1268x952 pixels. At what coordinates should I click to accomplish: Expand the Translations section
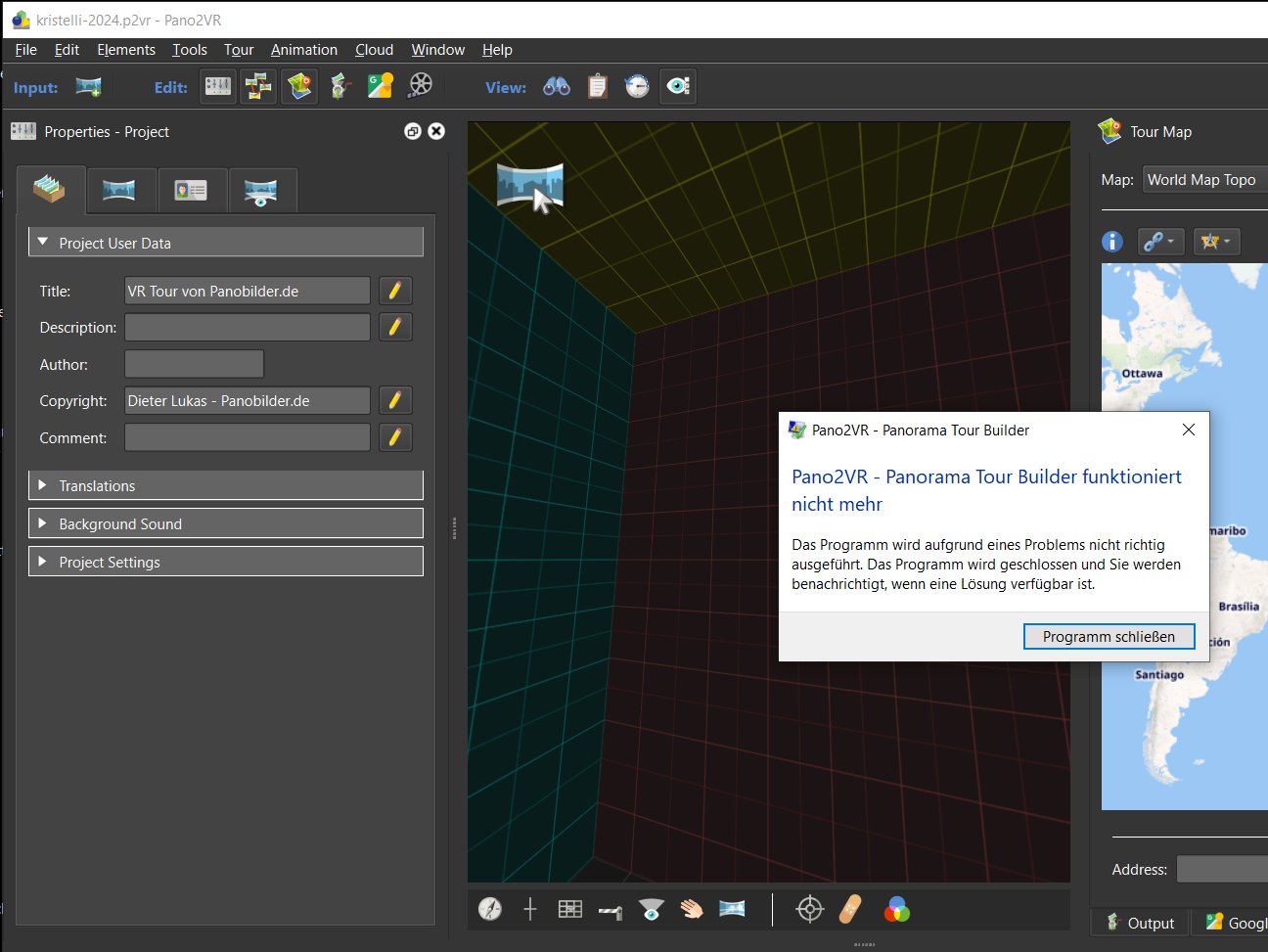(226, 485)
